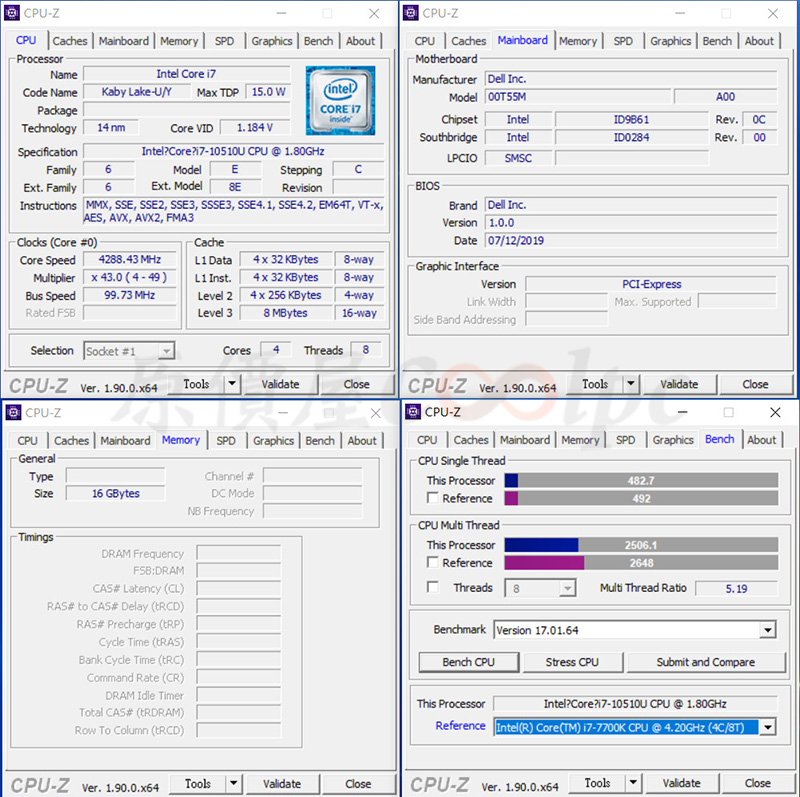The height and width of the screenshot is (797, 800).
Task: Click the CPU-Z title icon in the Mainboard window
Action: (411, 13)
